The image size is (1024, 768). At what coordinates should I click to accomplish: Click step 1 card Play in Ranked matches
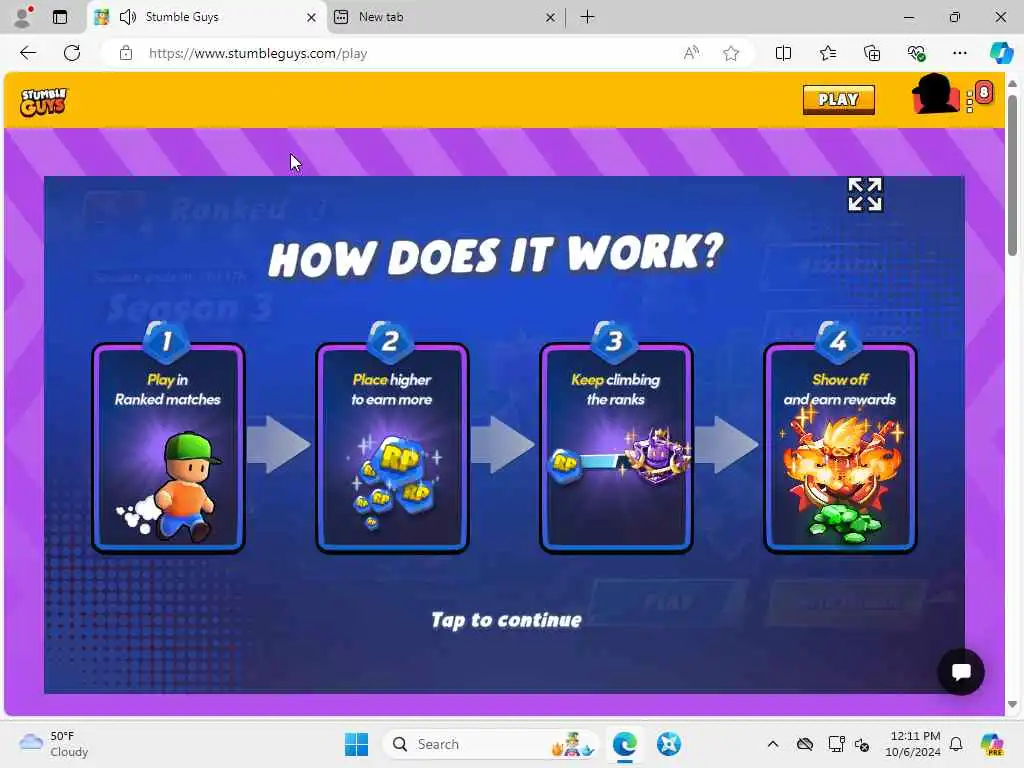pos(168,448)
